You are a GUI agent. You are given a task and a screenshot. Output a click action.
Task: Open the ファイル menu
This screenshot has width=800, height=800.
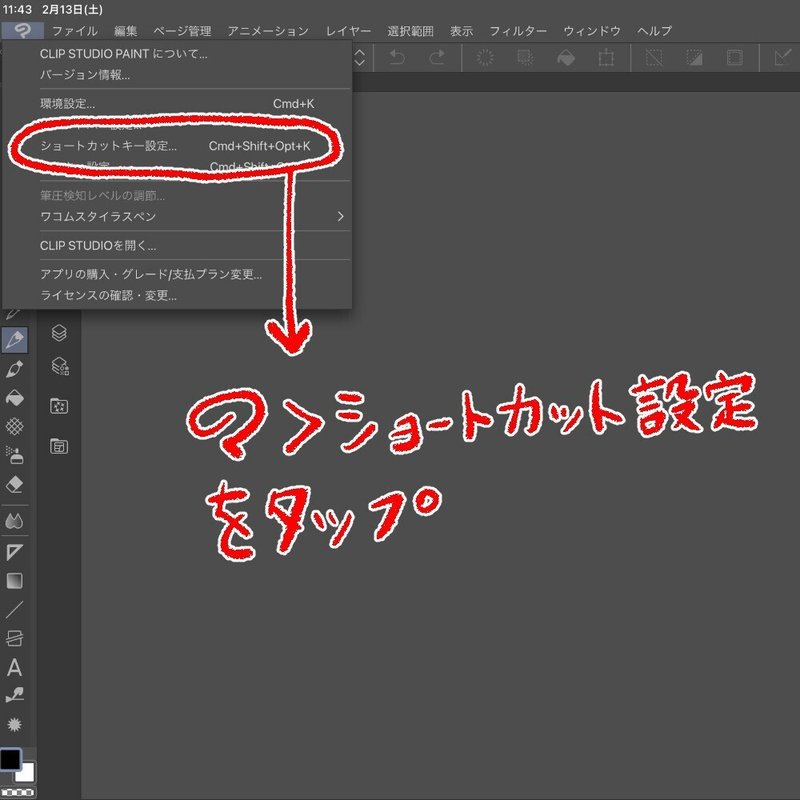click(74, 31)
